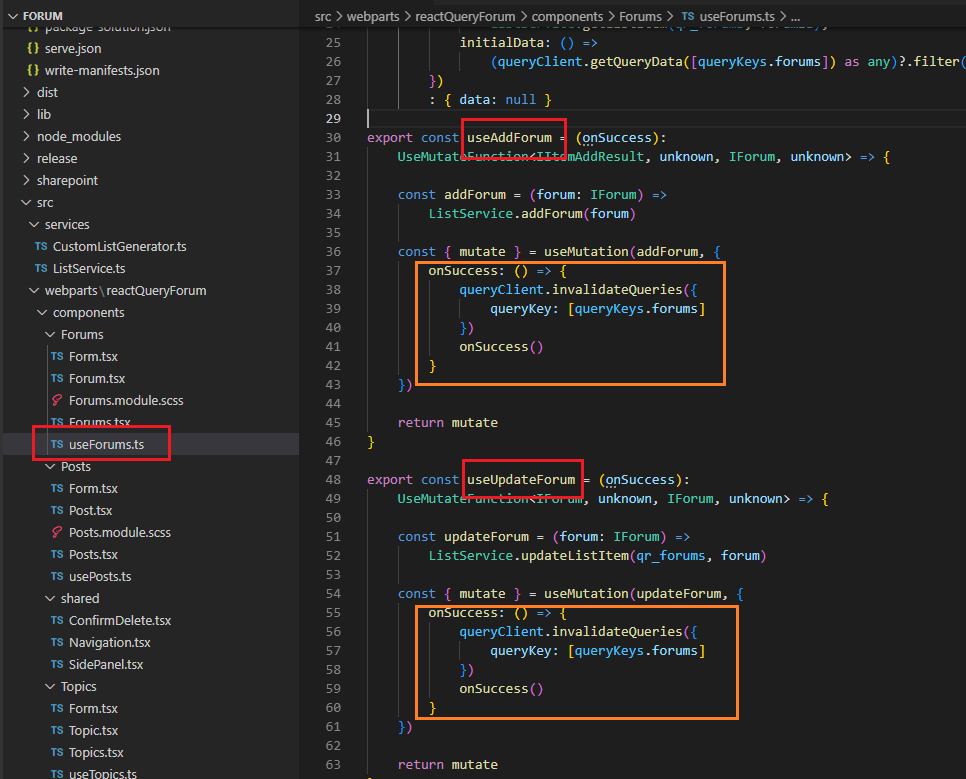
Task: Expand the sharepoint folder arrow
Action: tap(27, 180)
